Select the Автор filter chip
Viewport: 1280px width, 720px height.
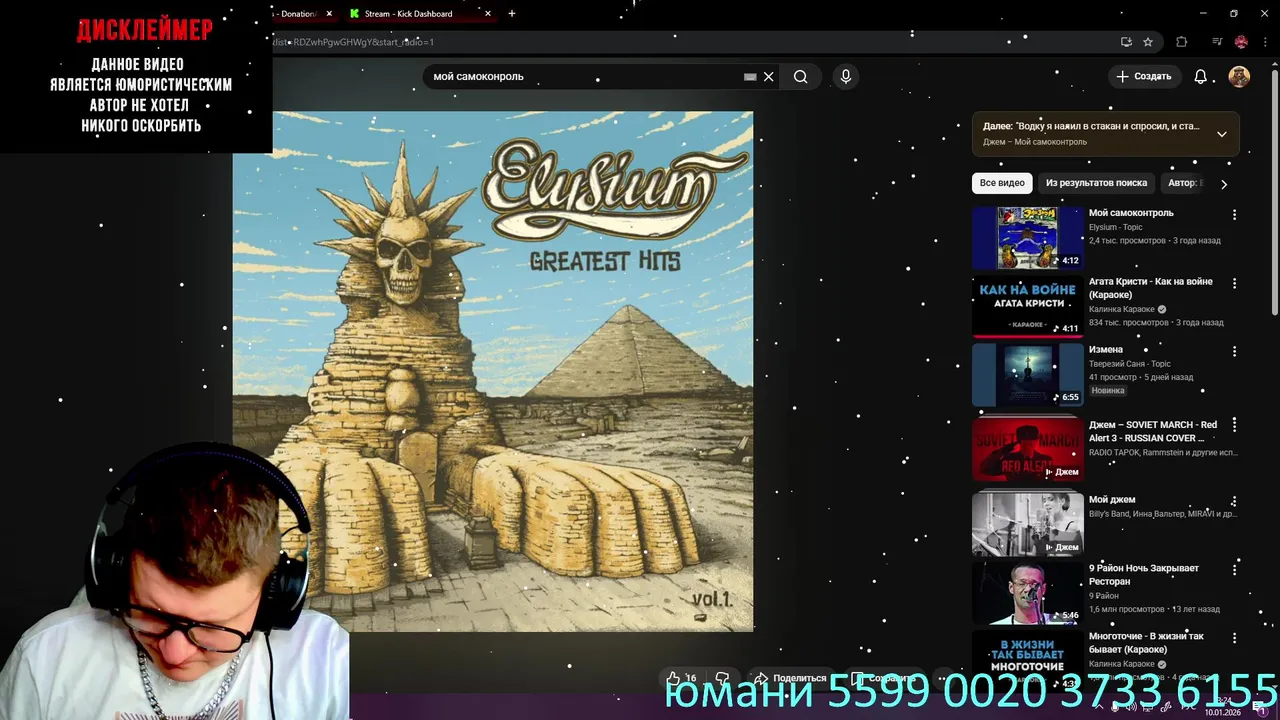point(1184,183)
